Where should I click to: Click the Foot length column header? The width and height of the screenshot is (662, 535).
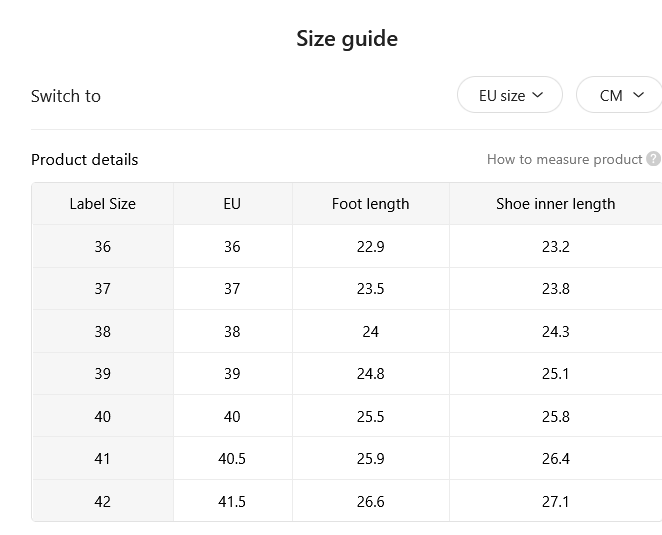(x=370, y=204)
